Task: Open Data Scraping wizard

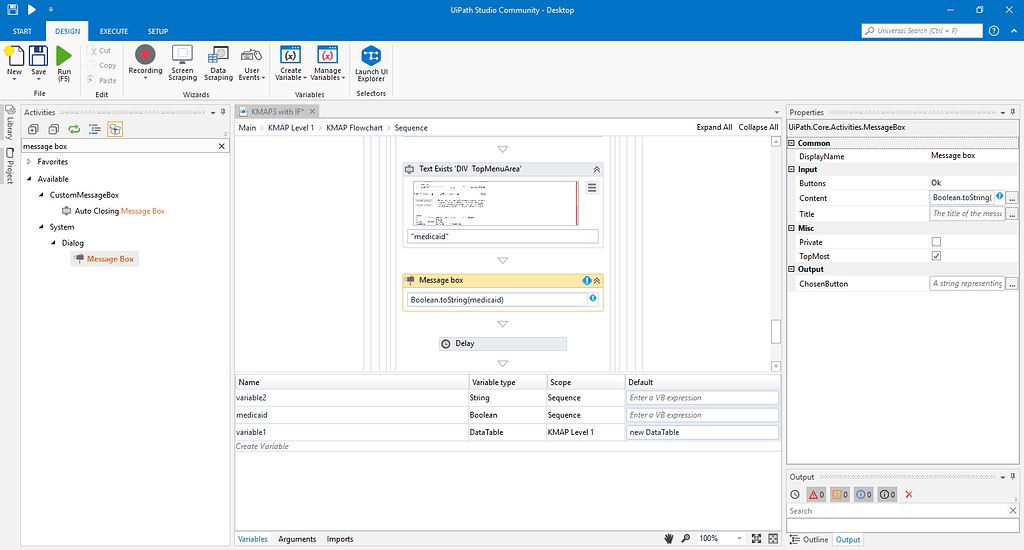Action: point(218,63)
